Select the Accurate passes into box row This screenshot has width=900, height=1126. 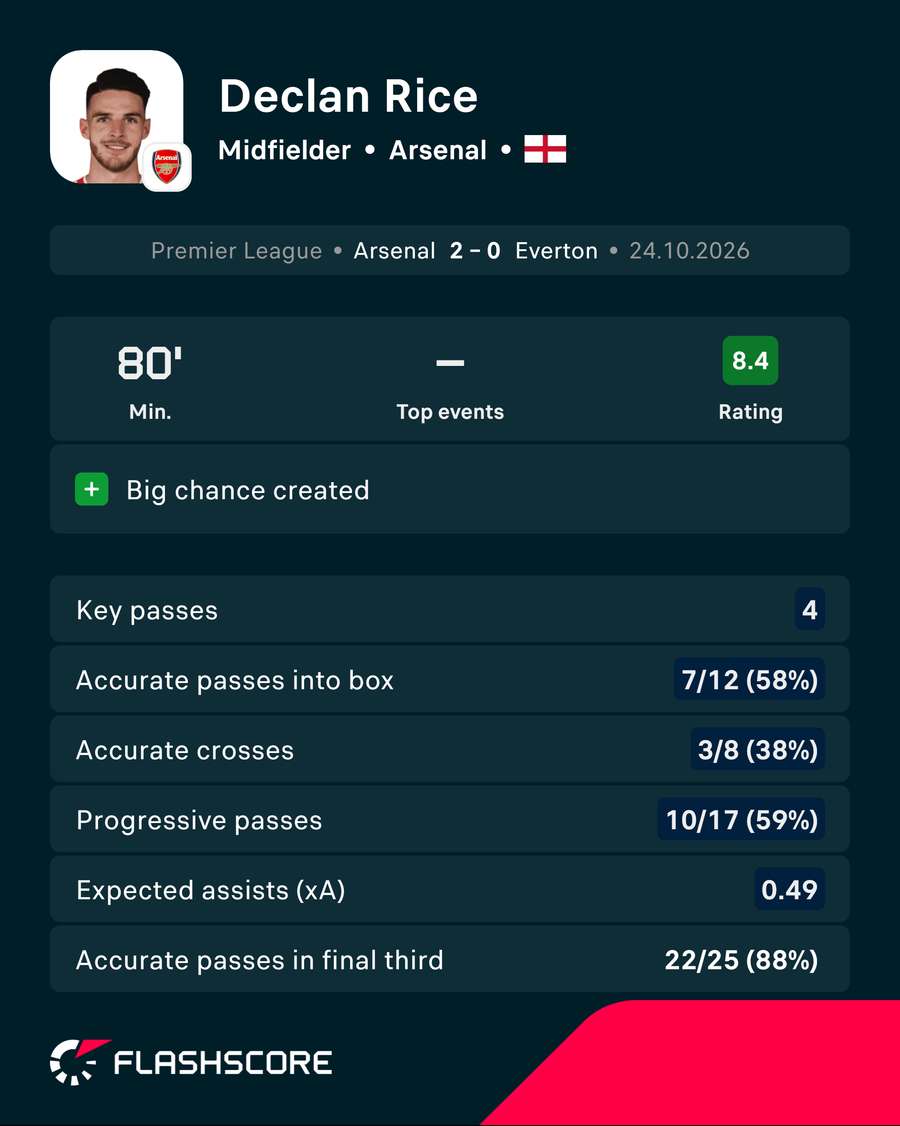(x=450, y=679)
